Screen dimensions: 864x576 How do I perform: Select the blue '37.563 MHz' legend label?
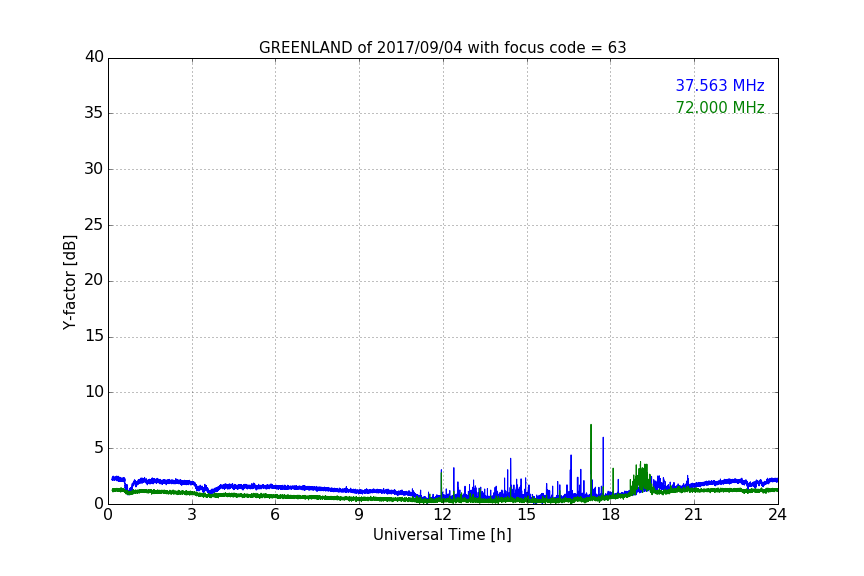click(720, 86)
